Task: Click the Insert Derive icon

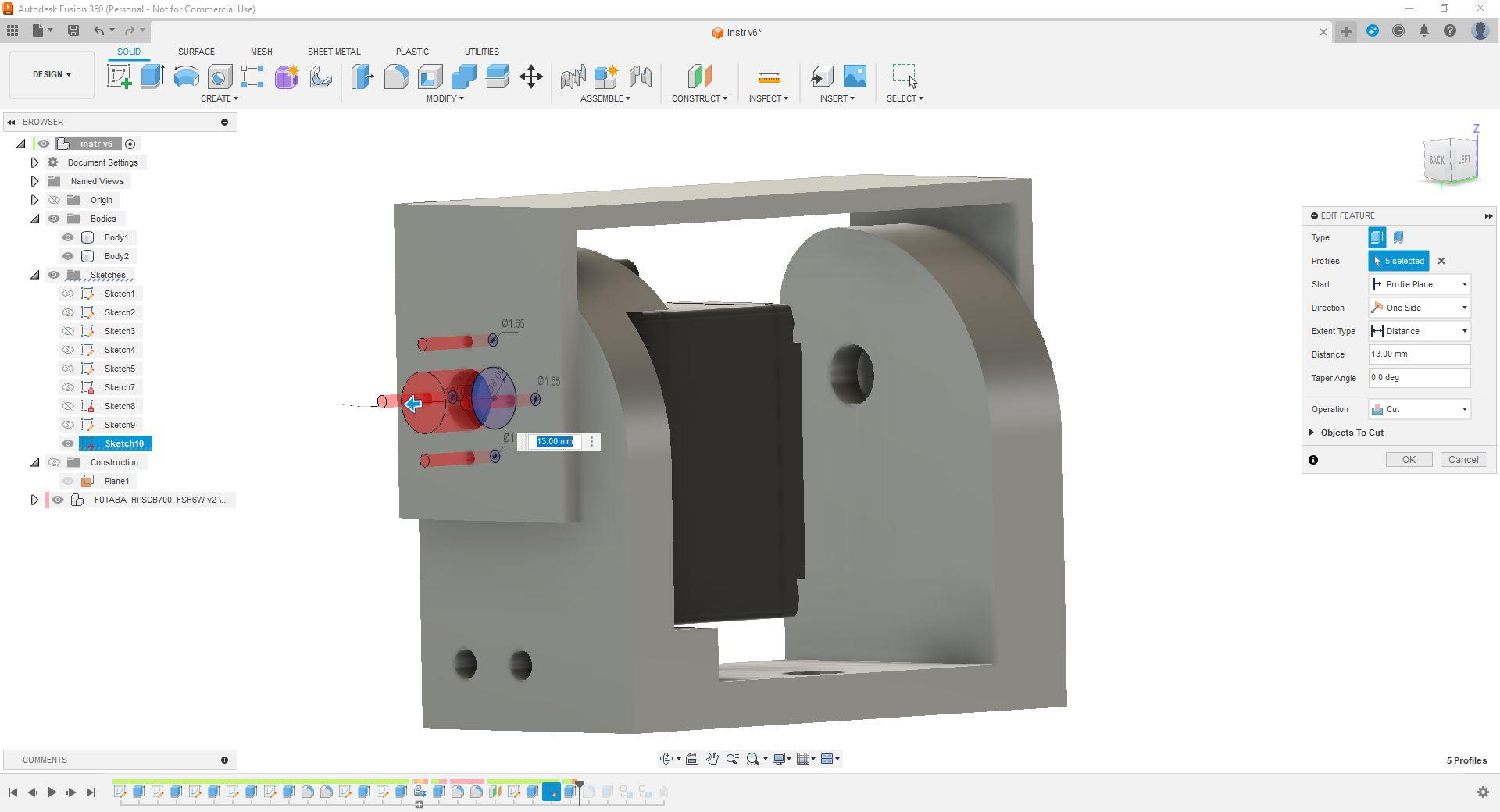Action: tap(821, 77)
